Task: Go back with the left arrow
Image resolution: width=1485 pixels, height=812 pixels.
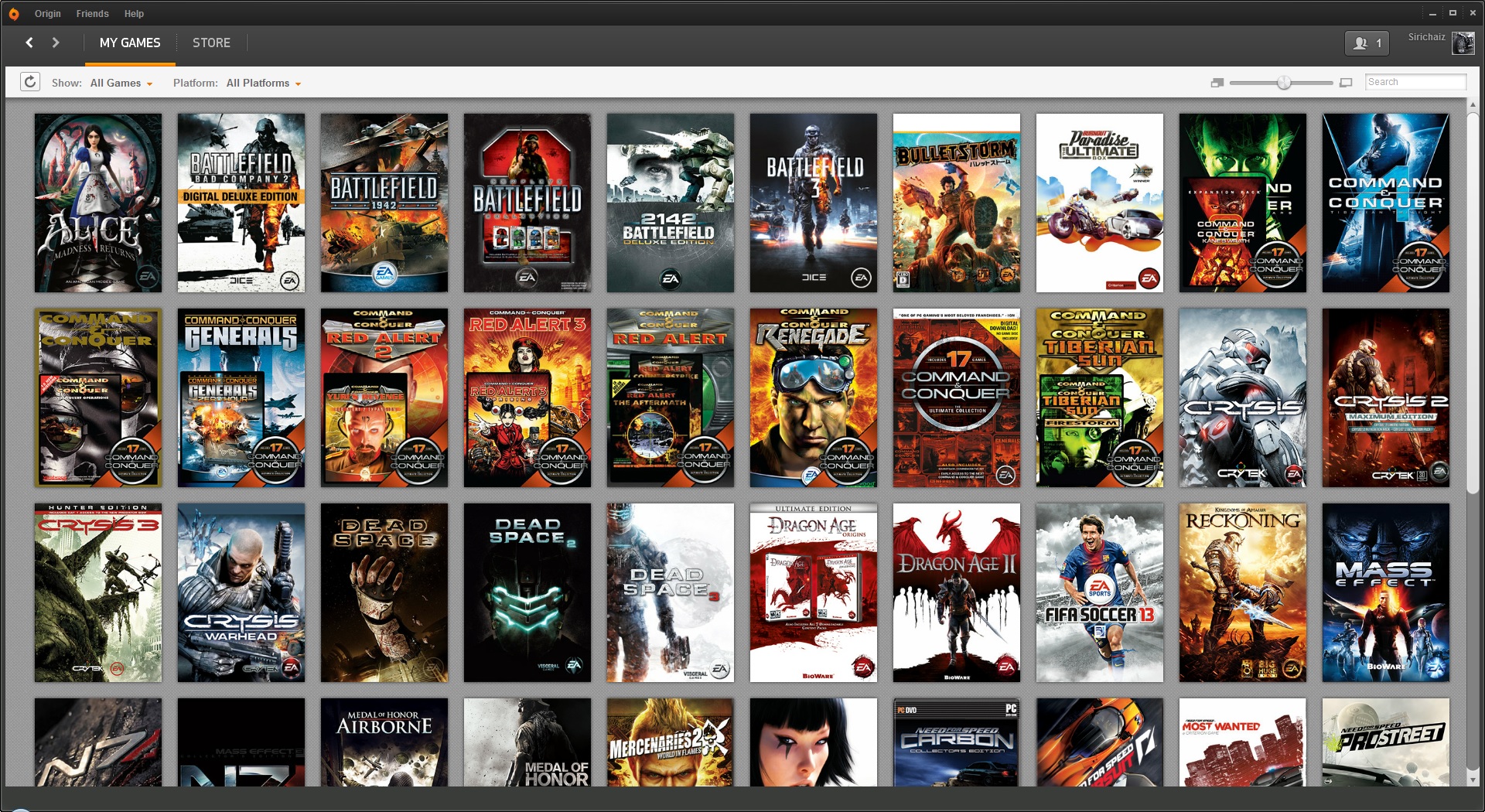Action: [29, 43]
